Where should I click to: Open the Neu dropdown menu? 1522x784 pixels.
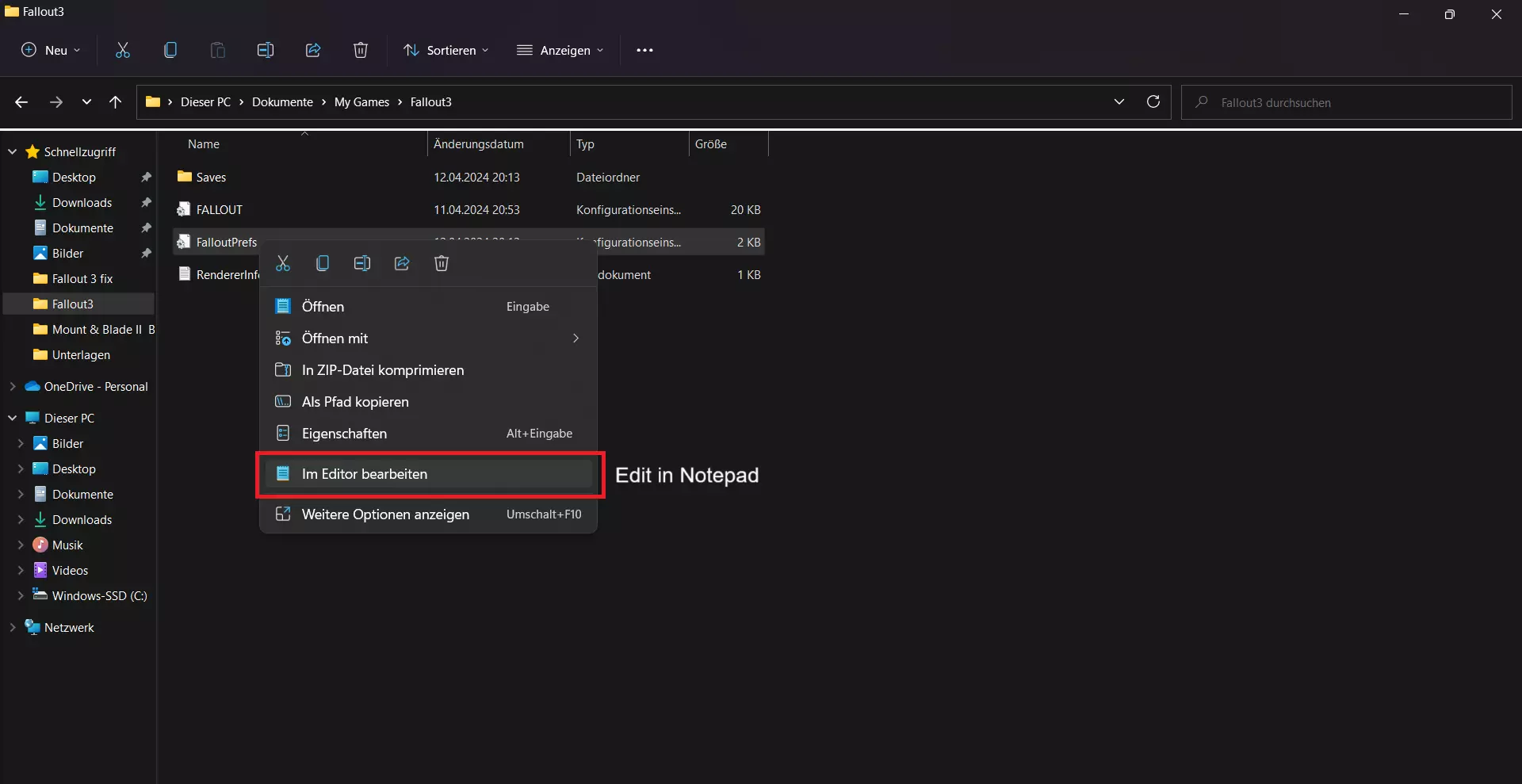click(51, 50)
